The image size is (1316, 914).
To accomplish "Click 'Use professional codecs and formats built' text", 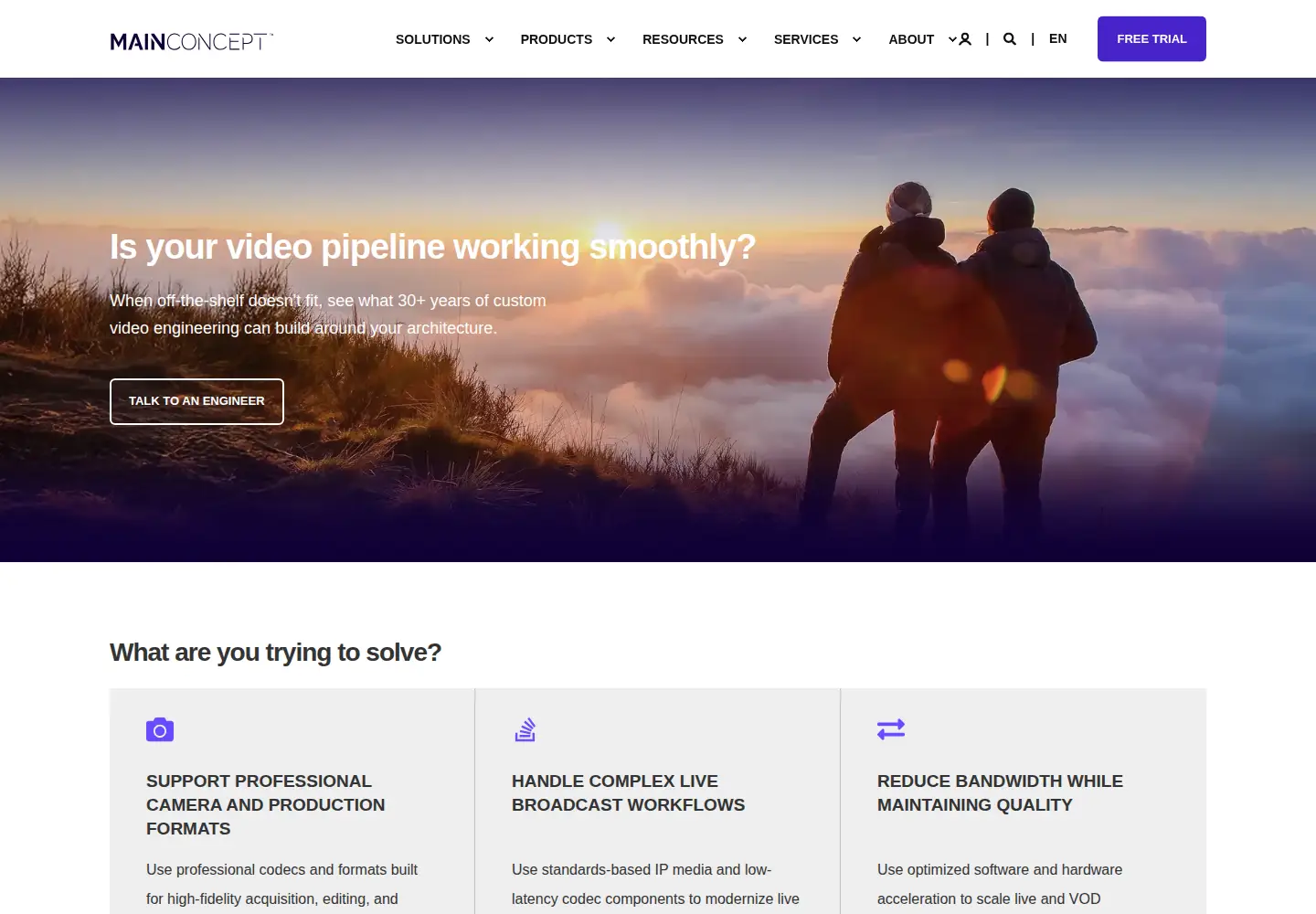I will [281, 869].
